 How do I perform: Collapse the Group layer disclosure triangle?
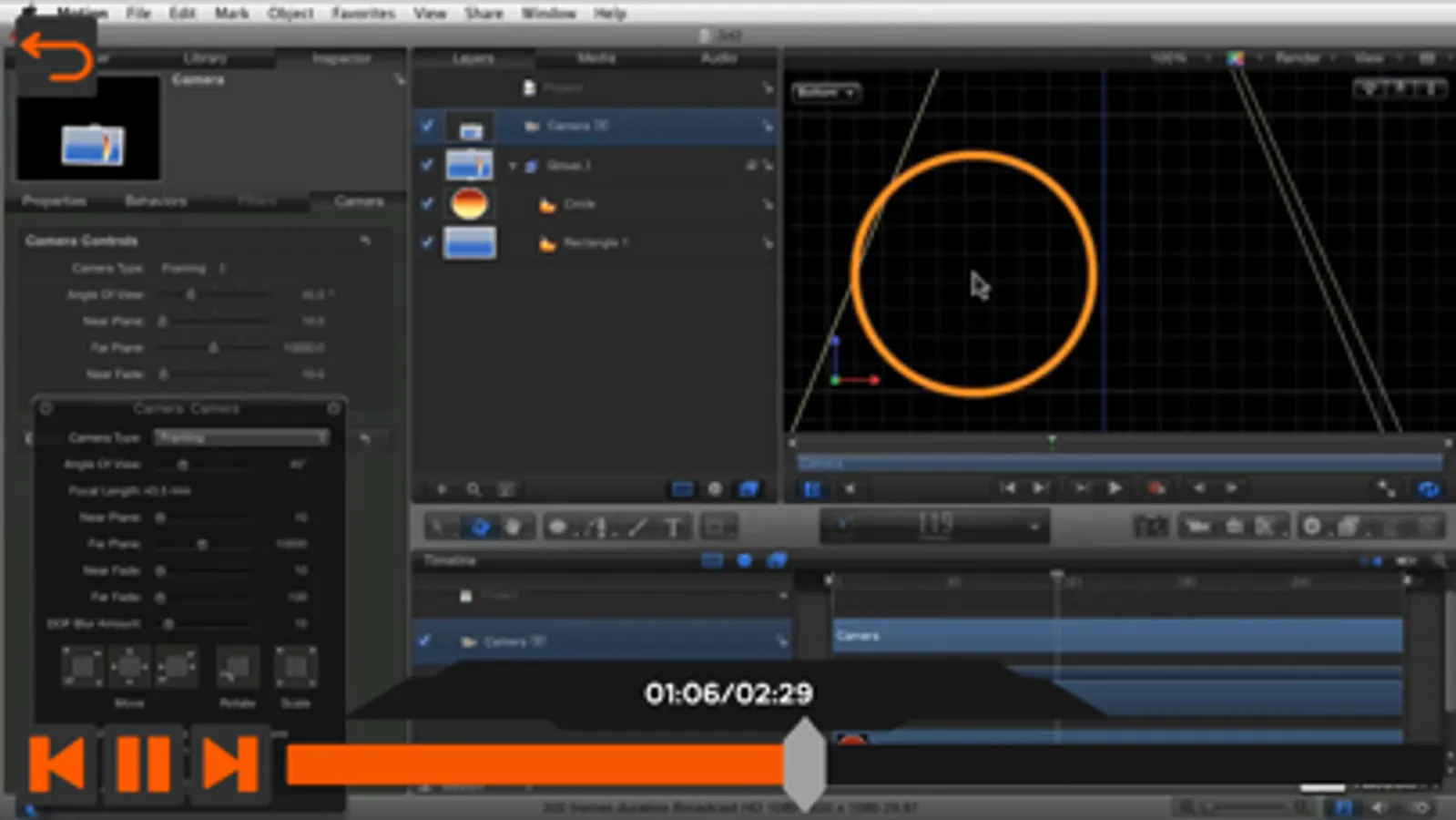[513, 166]
